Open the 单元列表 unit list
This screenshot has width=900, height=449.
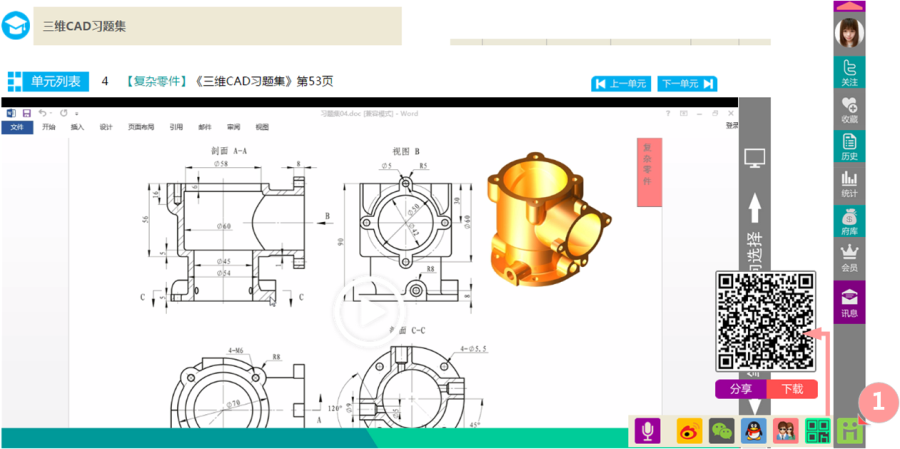point(48,82)
